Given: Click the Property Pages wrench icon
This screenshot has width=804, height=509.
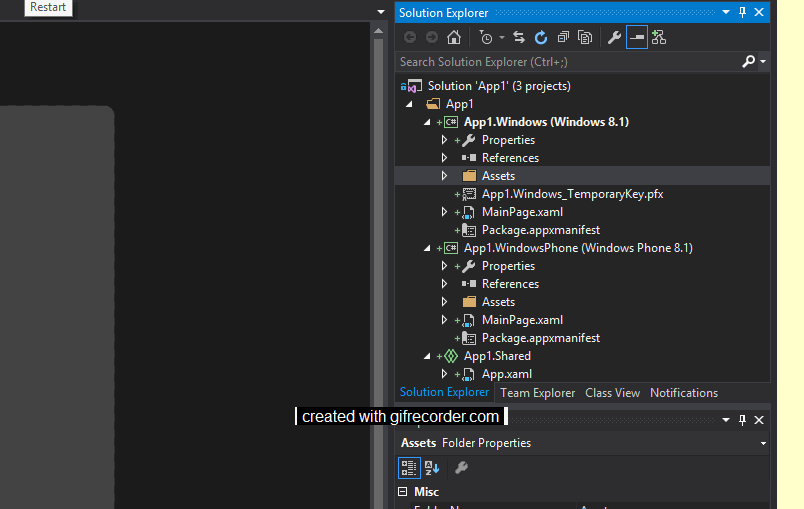Looking at the screenshot, I should click(461, 468).
